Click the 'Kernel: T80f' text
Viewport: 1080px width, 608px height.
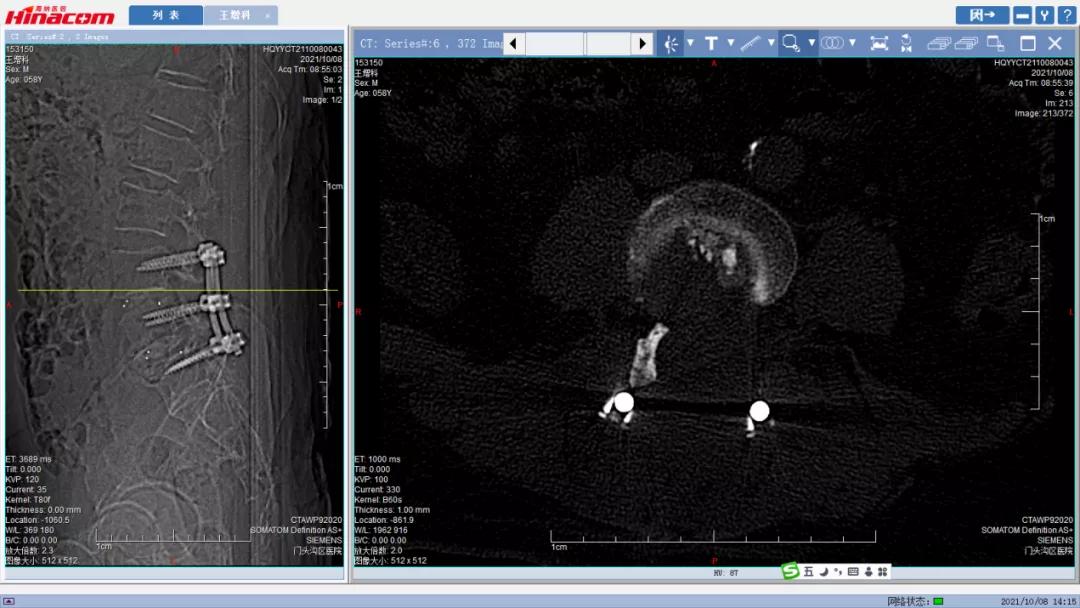point(28,500)
